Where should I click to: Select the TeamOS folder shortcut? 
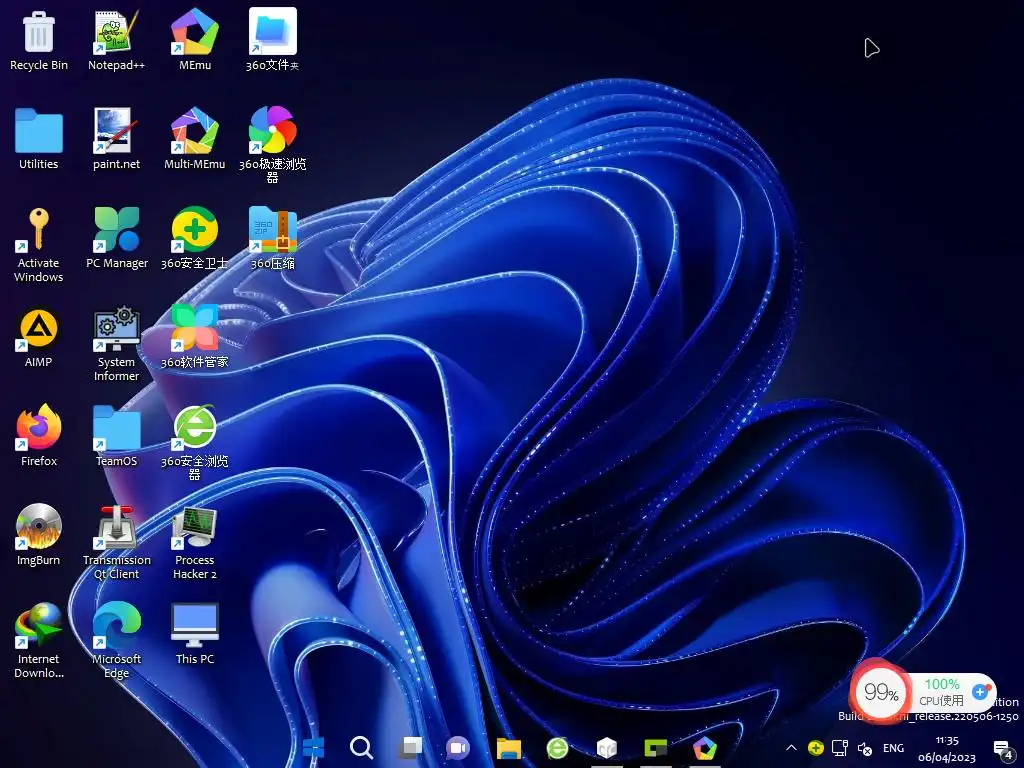116,436
